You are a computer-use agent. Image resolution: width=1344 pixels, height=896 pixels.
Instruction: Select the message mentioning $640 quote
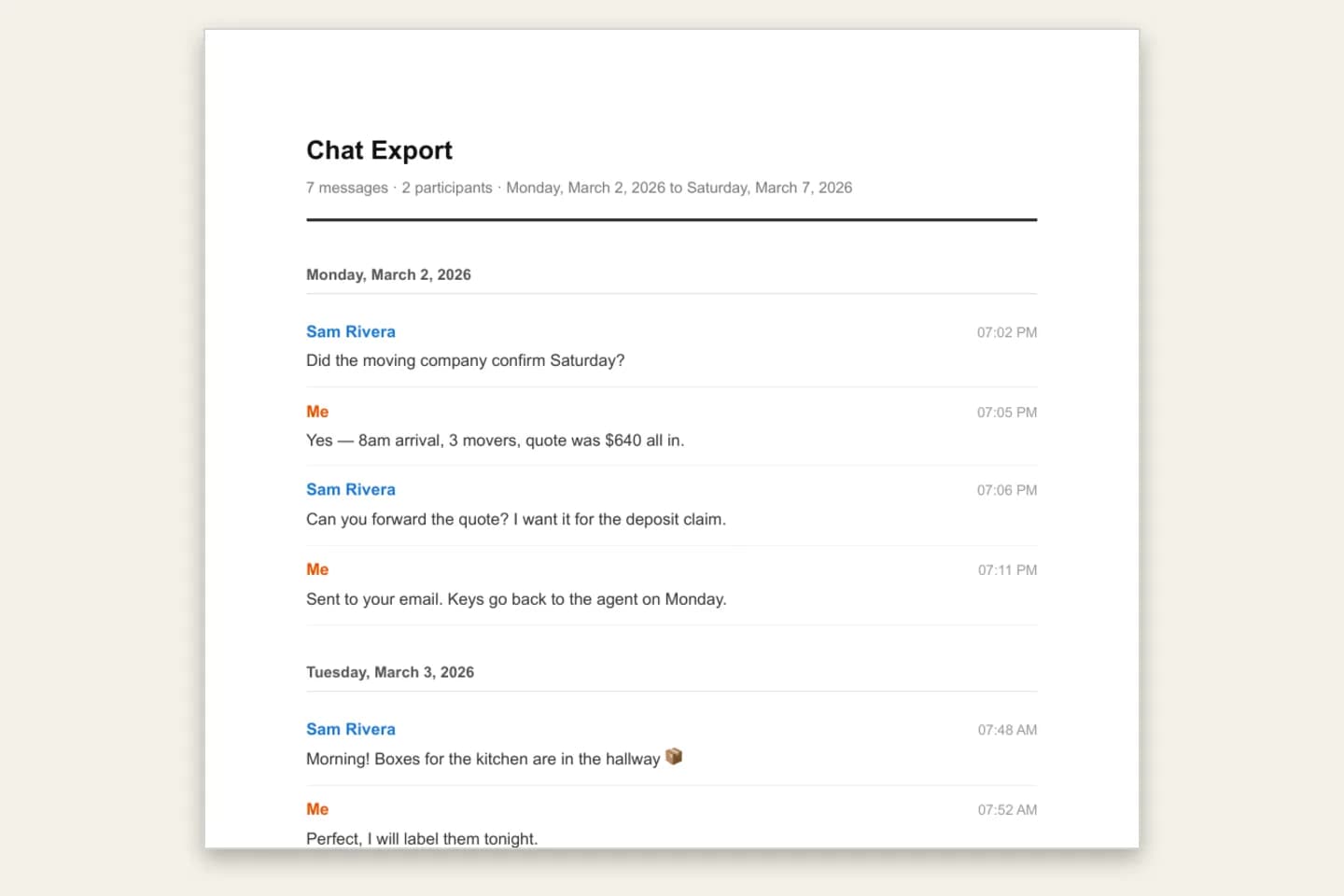(x=495, y=441)
